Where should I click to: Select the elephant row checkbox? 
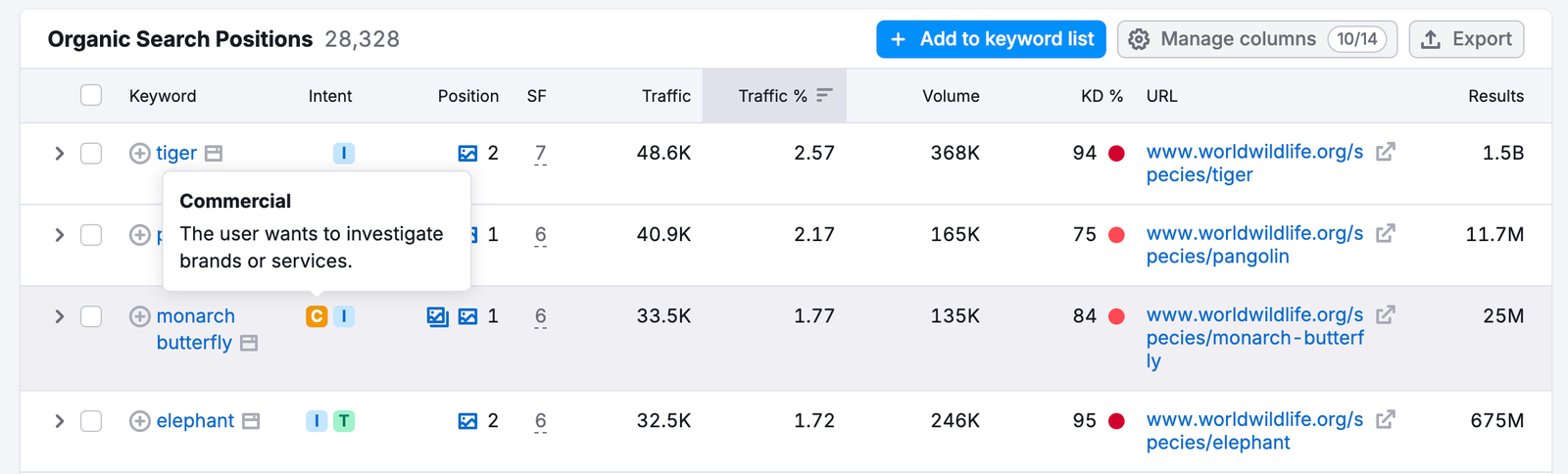tap(91, 421)
